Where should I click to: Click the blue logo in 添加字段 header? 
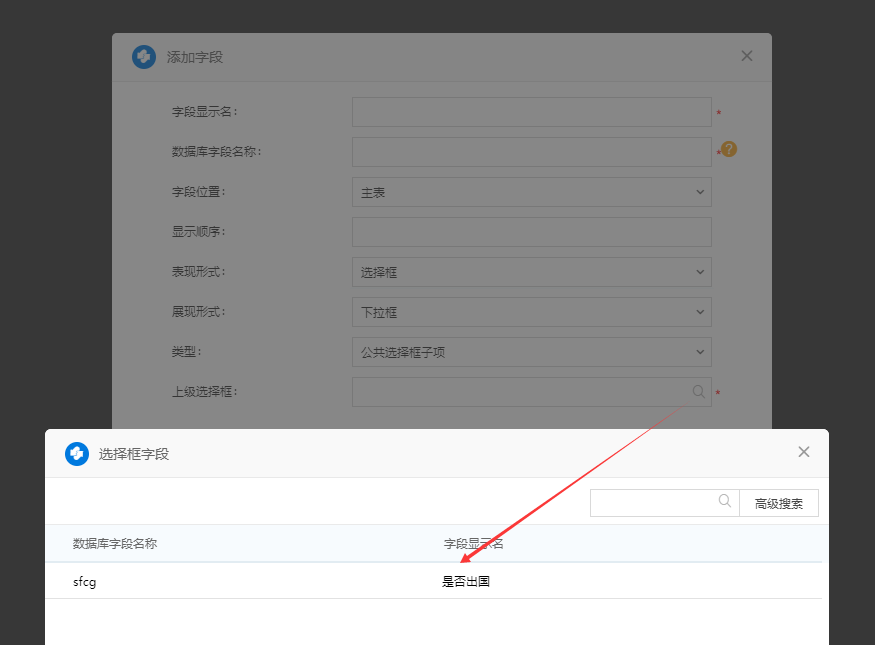point(144,57)
